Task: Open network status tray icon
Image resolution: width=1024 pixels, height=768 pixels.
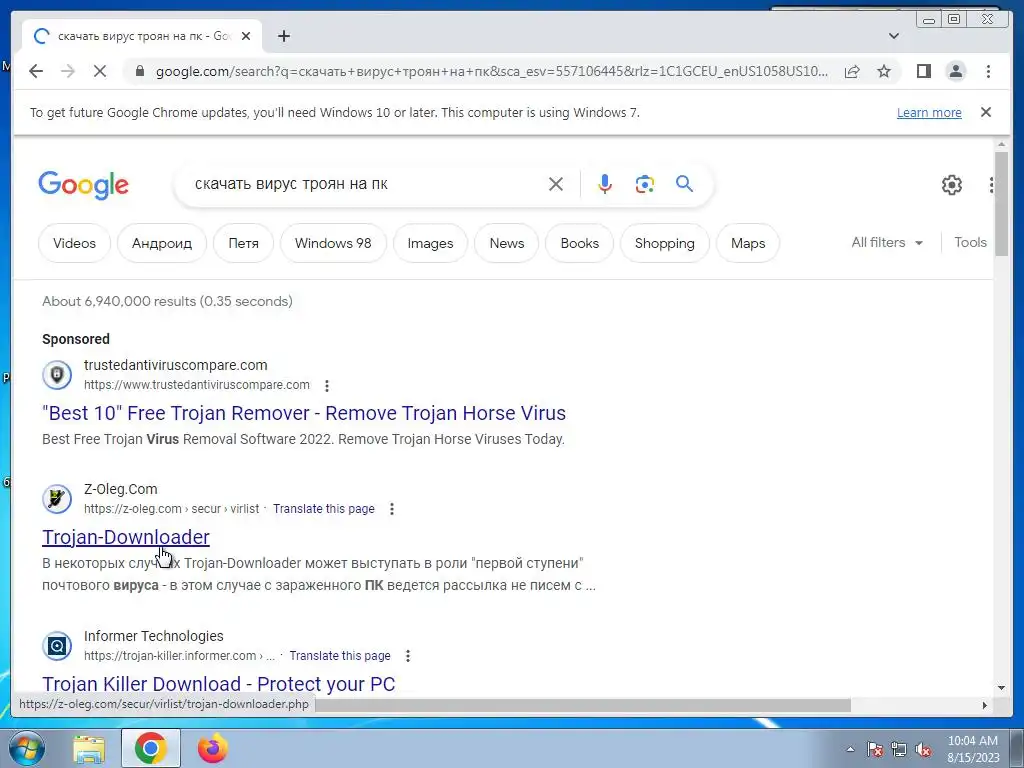Action: 899,750
